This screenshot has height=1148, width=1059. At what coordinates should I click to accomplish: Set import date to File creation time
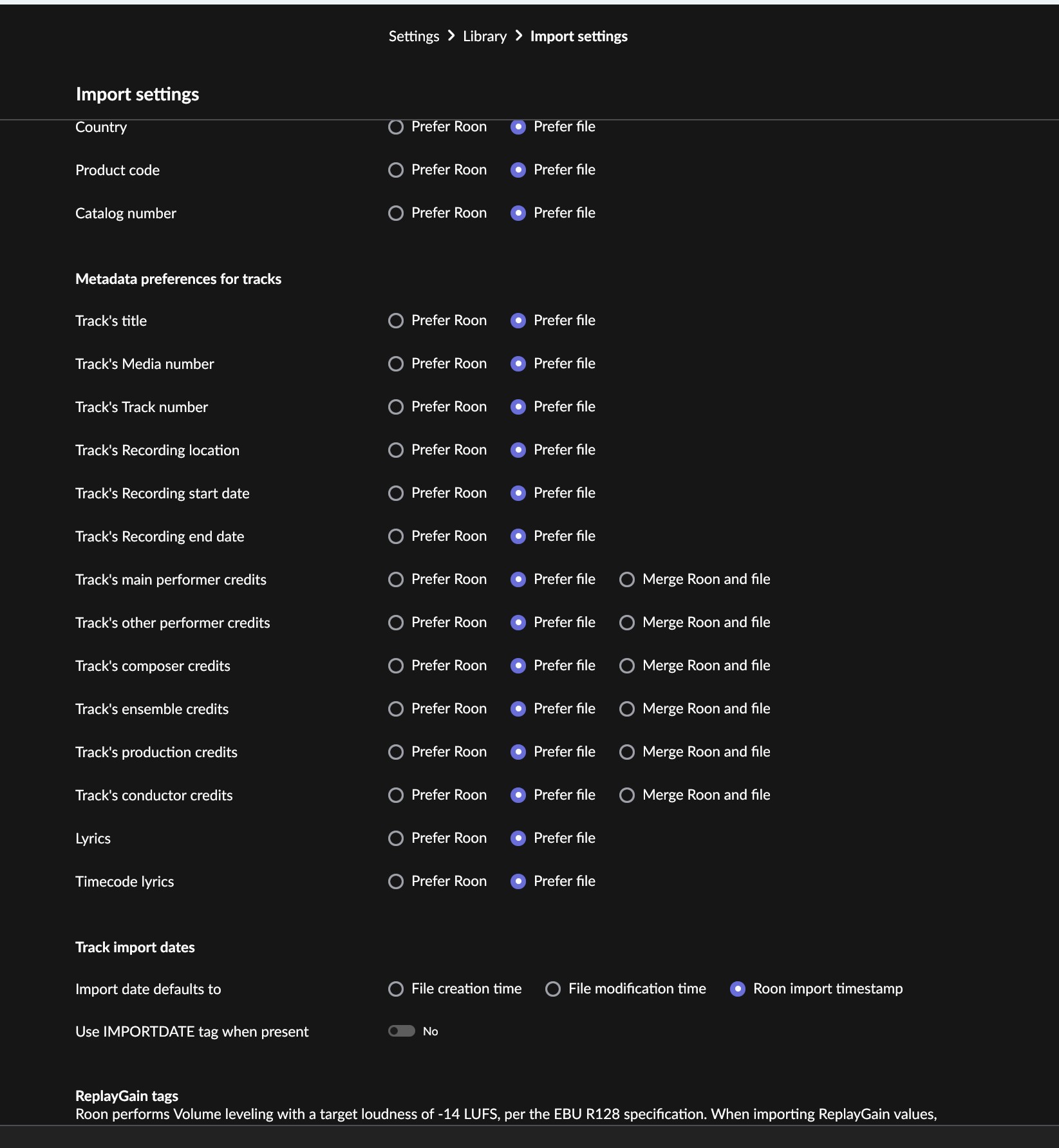[395, 989]
